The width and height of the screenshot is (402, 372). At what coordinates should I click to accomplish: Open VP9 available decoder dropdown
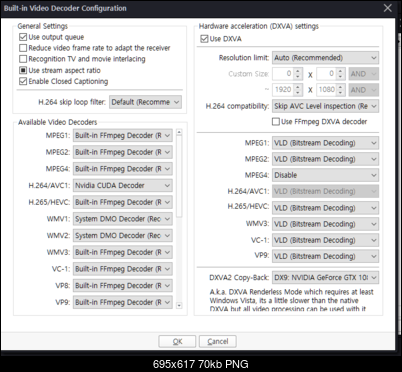123,302
